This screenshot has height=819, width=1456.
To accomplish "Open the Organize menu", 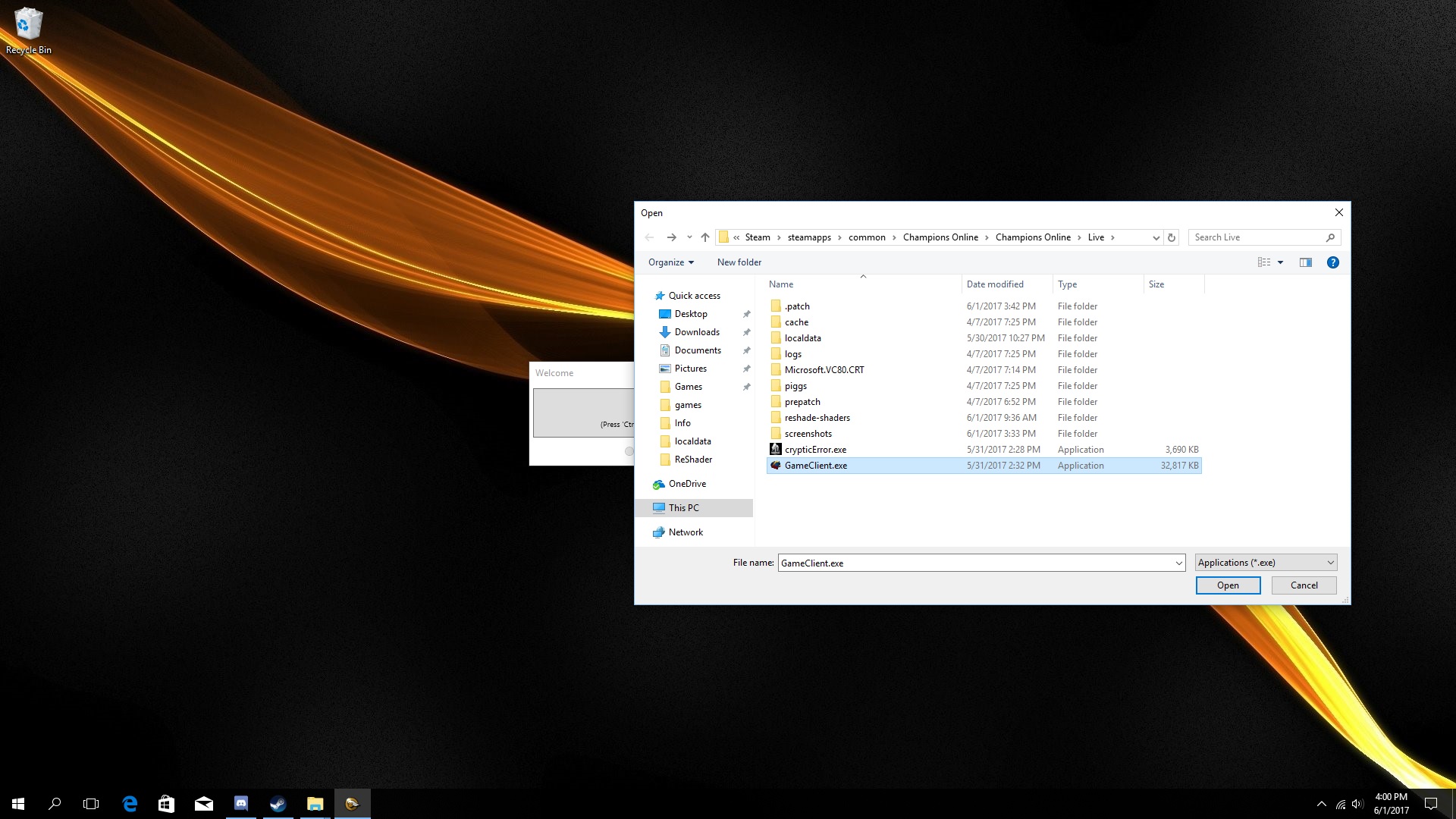I will [x=670, y=262].
